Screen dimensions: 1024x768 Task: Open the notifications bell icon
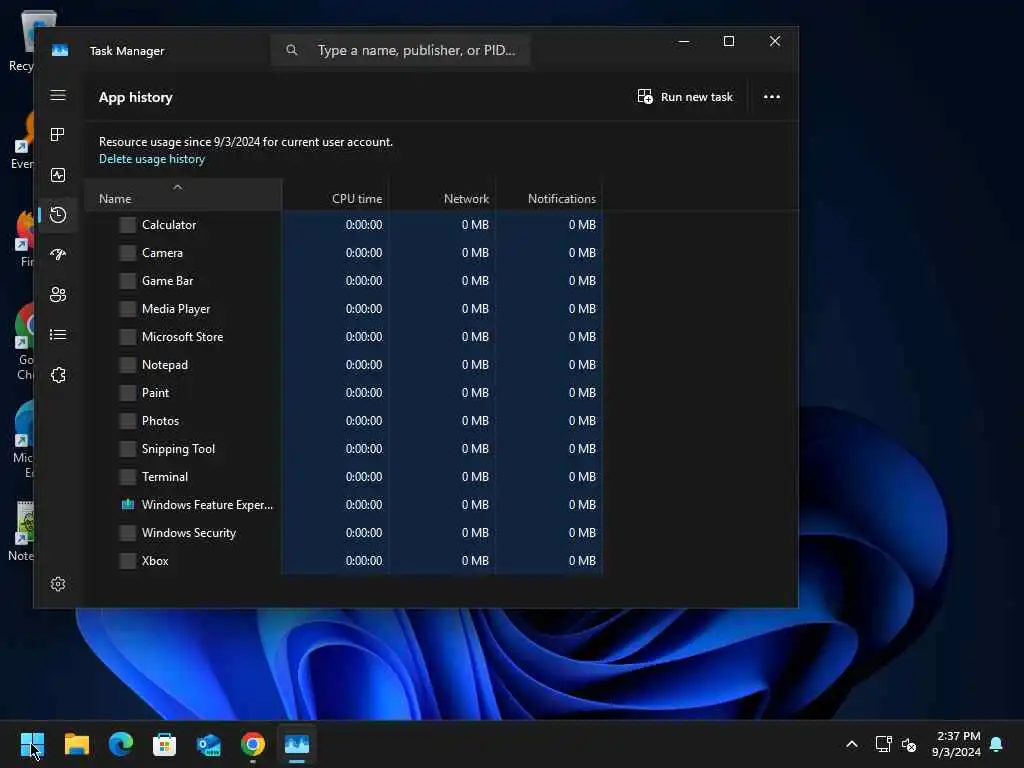pyautogui.click(x=997, y=744)
